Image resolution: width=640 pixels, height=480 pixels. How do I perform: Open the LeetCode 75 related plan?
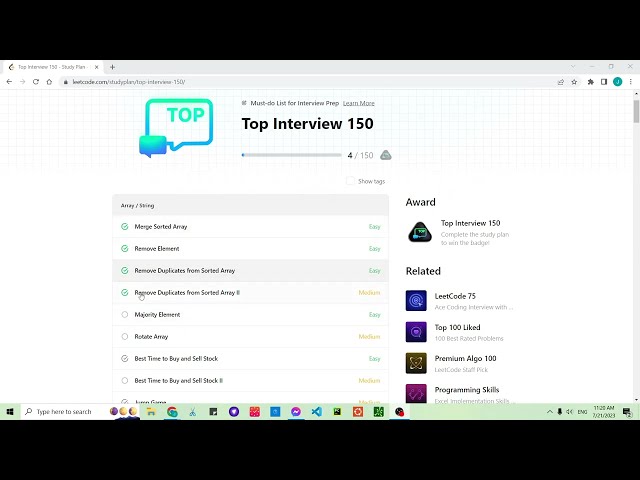460,301
